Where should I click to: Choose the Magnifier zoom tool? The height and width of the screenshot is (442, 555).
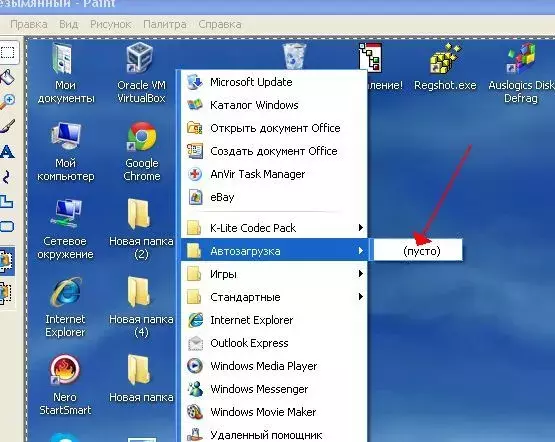coord(7,102)
